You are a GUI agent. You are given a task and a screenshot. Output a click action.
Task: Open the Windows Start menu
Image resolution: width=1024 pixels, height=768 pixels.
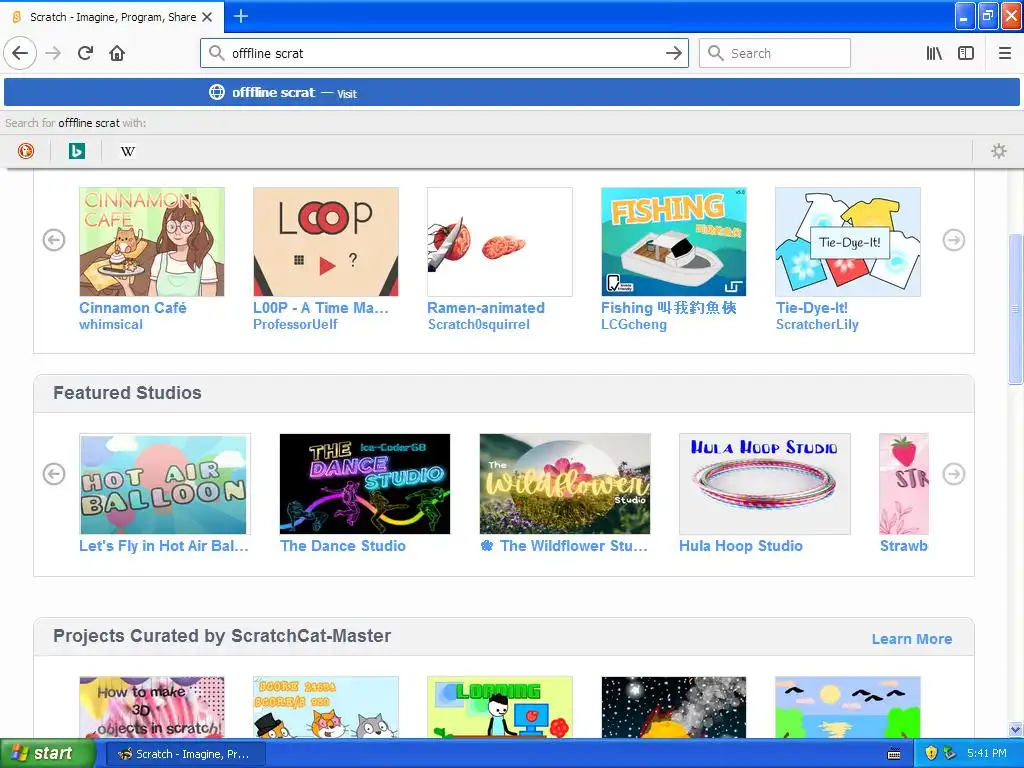tap(47, 754)
